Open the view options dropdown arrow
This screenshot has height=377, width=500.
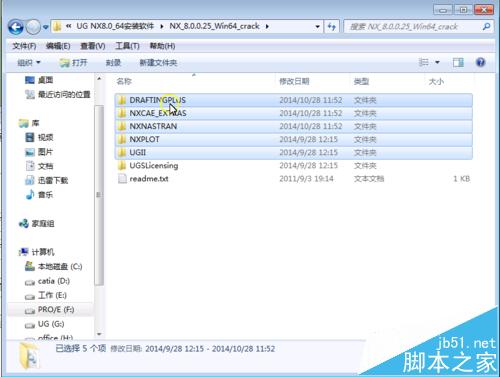(x=437, y=62)
